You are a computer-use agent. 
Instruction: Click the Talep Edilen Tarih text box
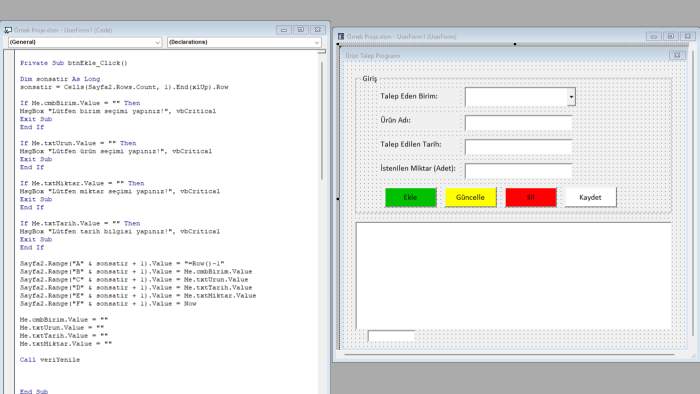click(518, 146)
